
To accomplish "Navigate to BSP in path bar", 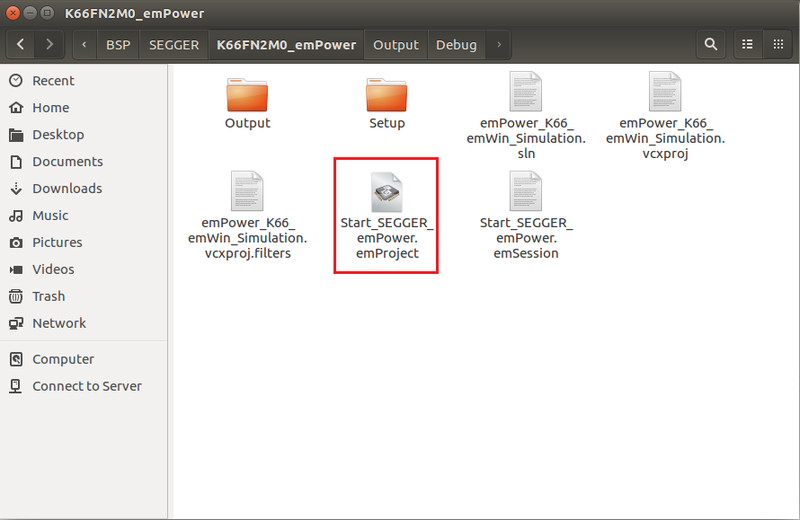I will (118, 45).
